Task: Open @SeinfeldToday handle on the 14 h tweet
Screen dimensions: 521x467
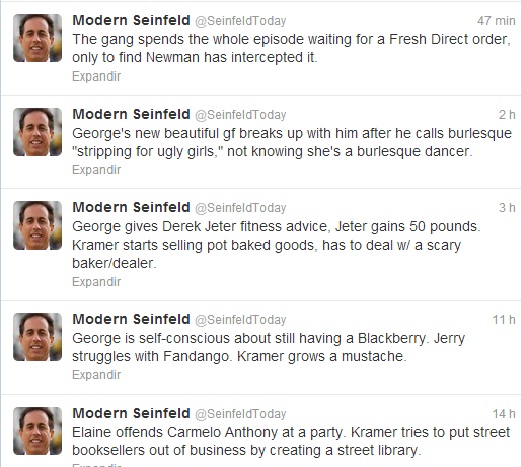Action: tap(240, 414)
